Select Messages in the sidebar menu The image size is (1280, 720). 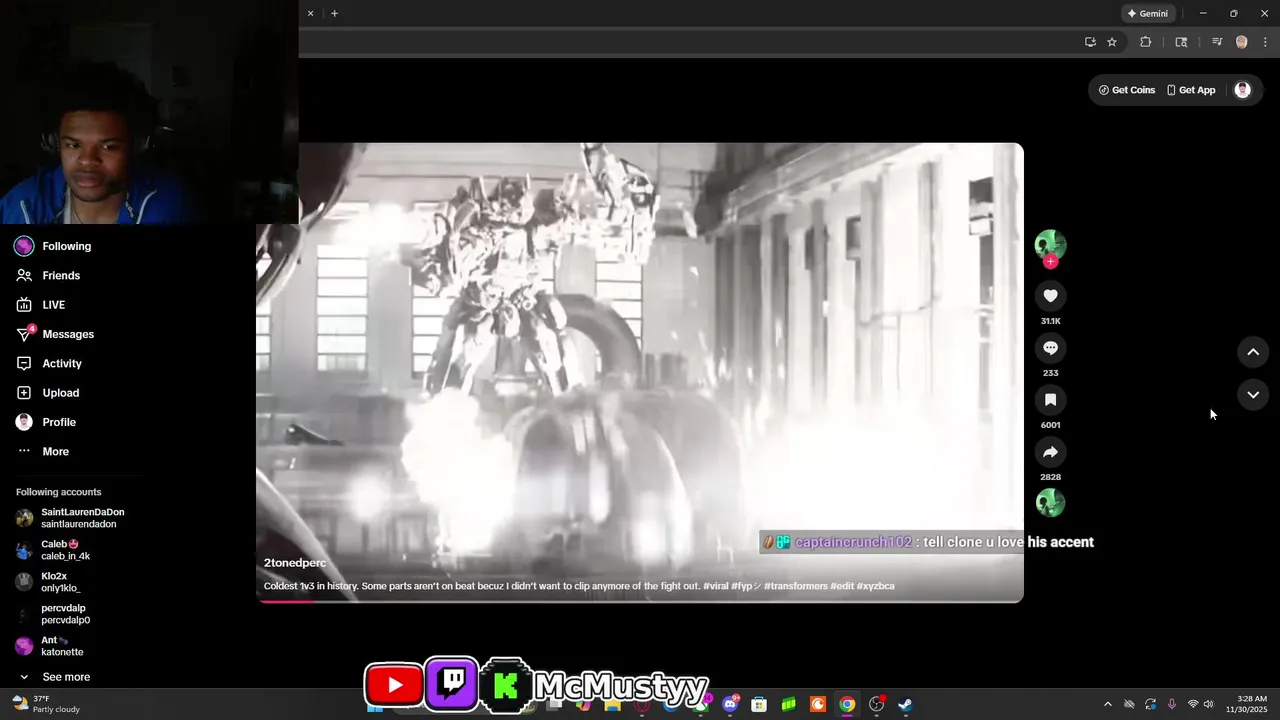click(x=68, y=334)
